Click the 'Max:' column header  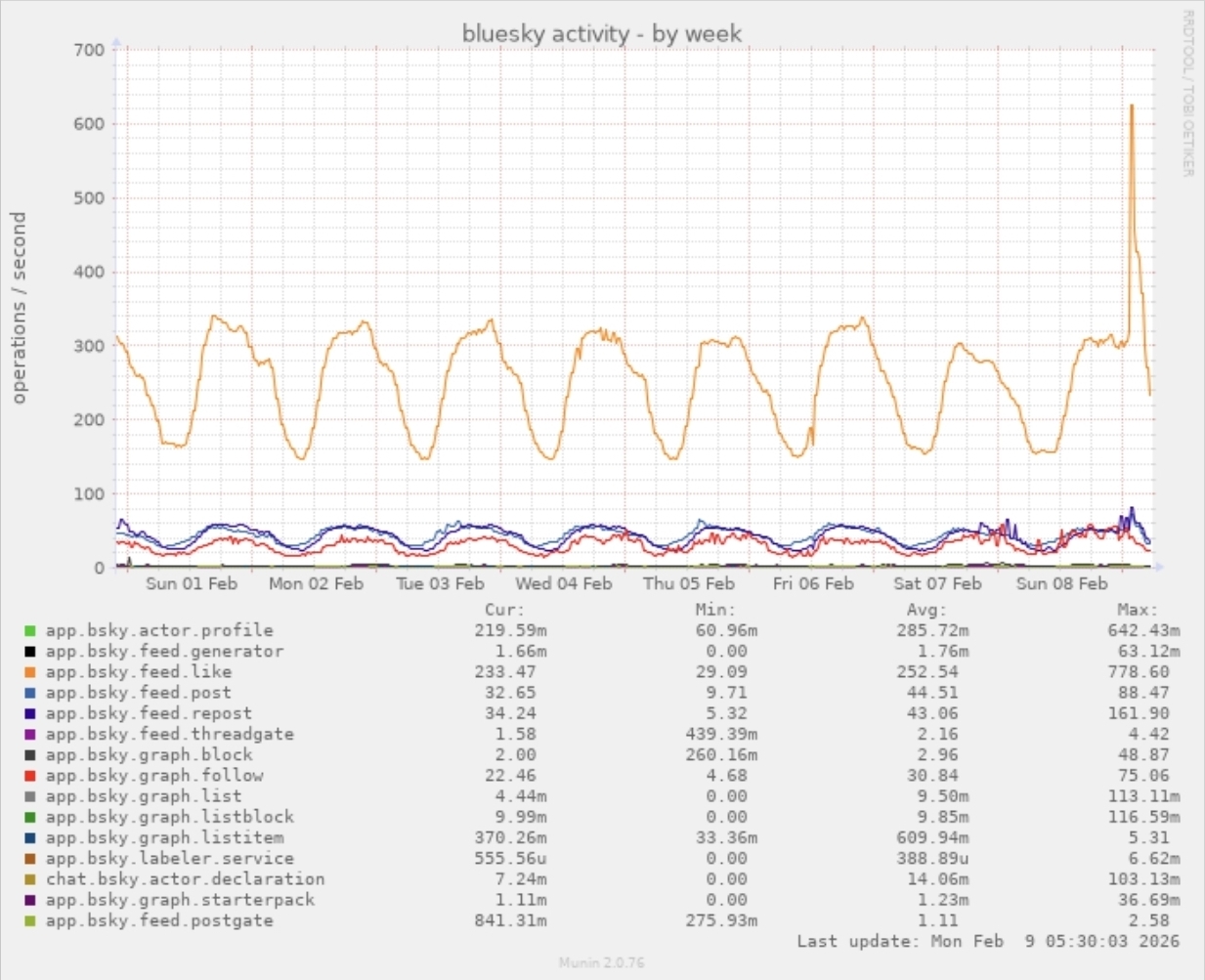[x=1137, y=610]
